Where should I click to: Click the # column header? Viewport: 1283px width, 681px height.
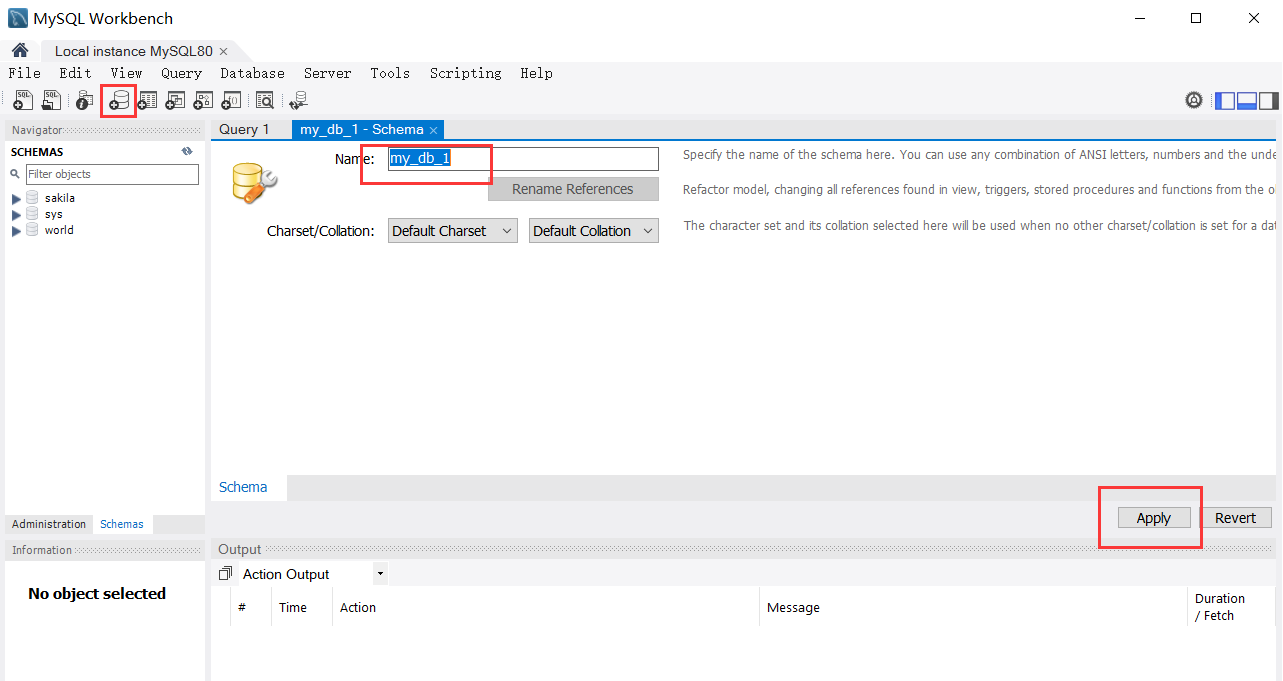click(x=251, y=607)
